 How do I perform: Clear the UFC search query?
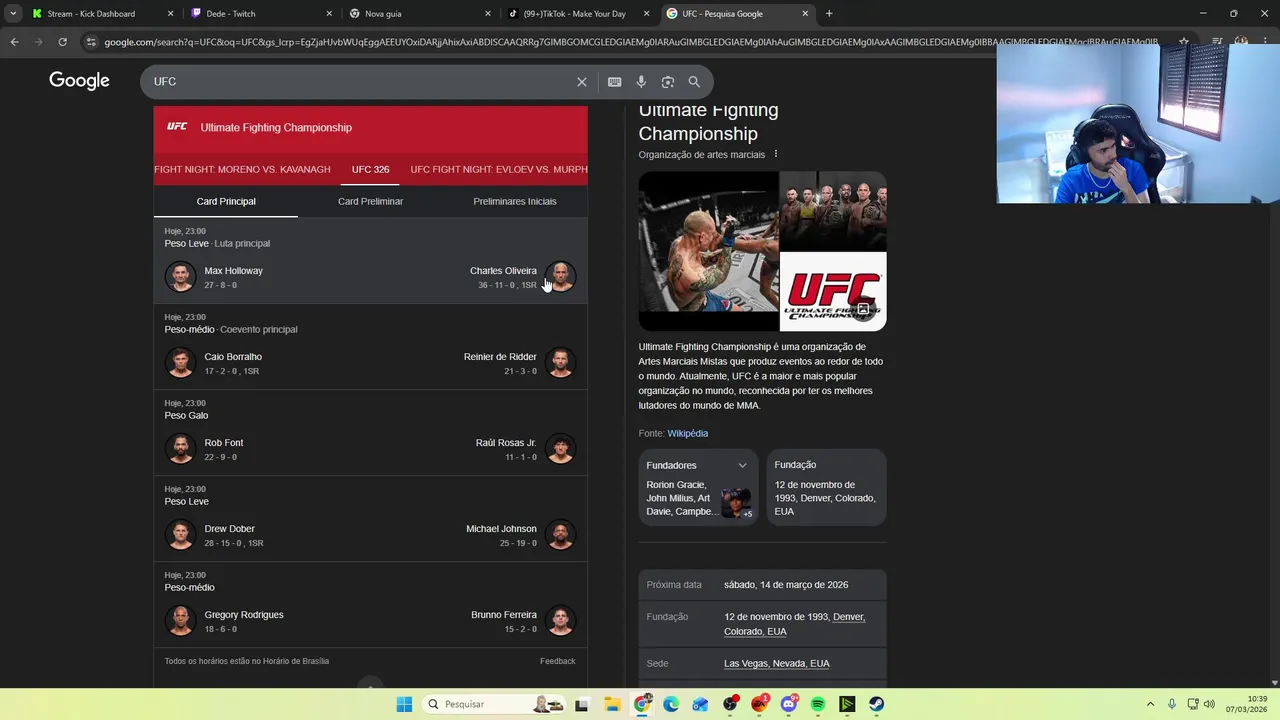[x=582, y=82]
